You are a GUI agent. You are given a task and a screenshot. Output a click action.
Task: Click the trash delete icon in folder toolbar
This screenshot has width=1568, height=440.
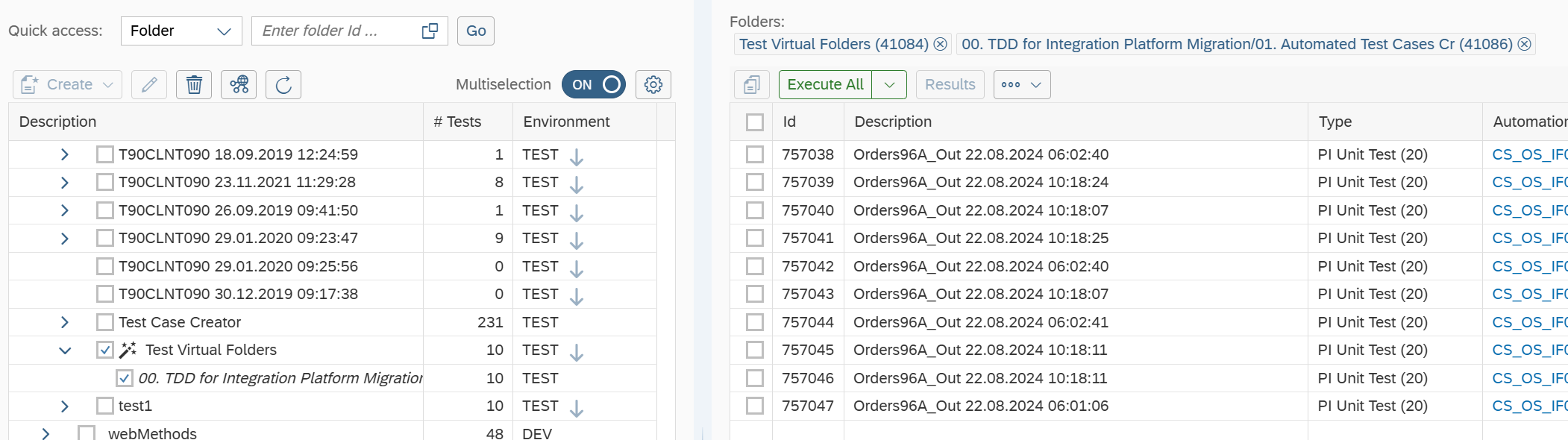(194, 85)
